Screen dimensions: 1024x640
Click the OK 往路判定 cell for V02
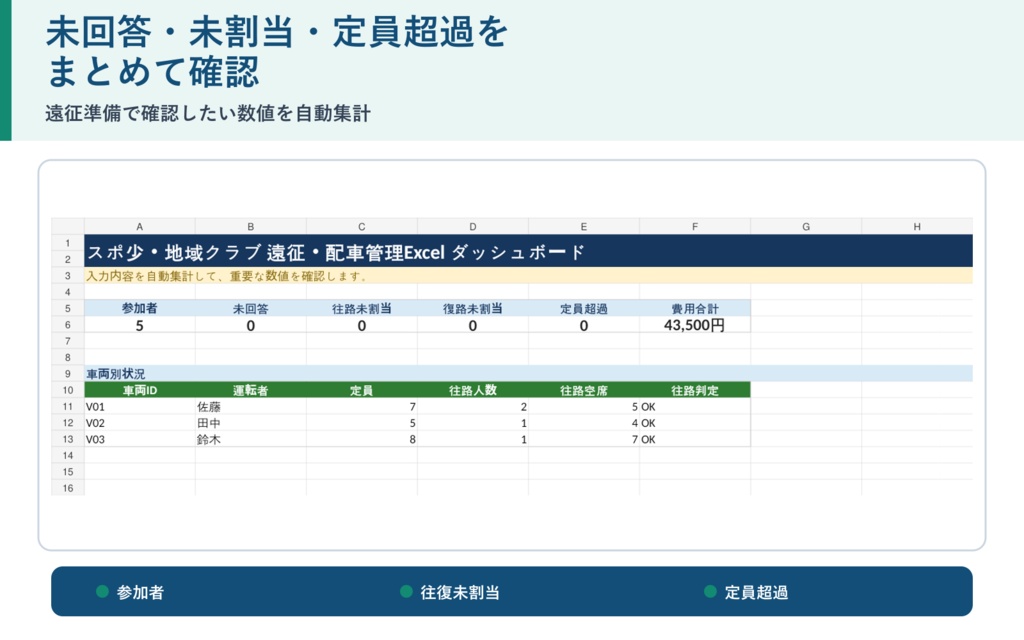point(695,423)
